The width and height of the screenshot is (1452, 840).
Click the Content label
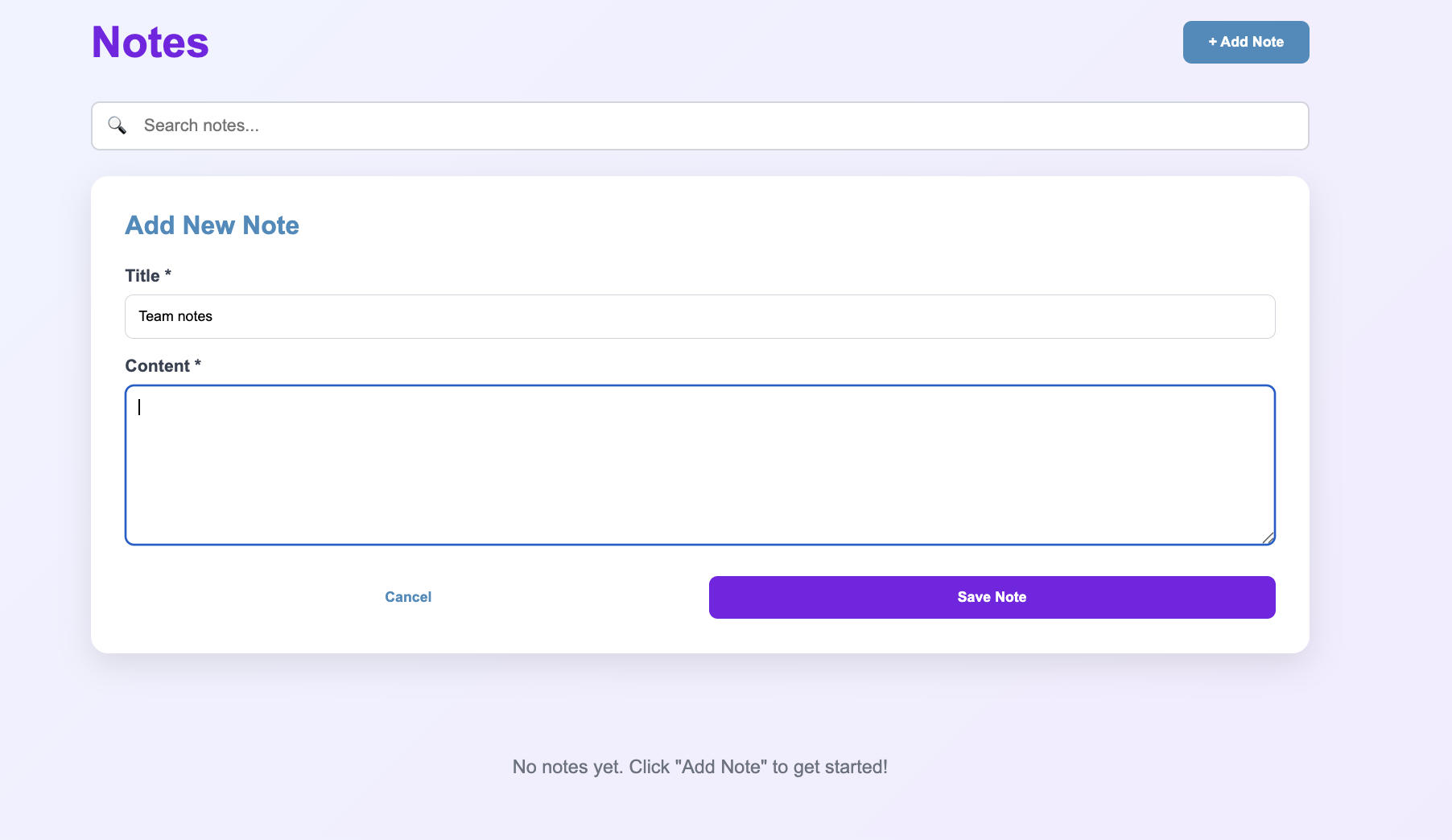click(156, 365)
